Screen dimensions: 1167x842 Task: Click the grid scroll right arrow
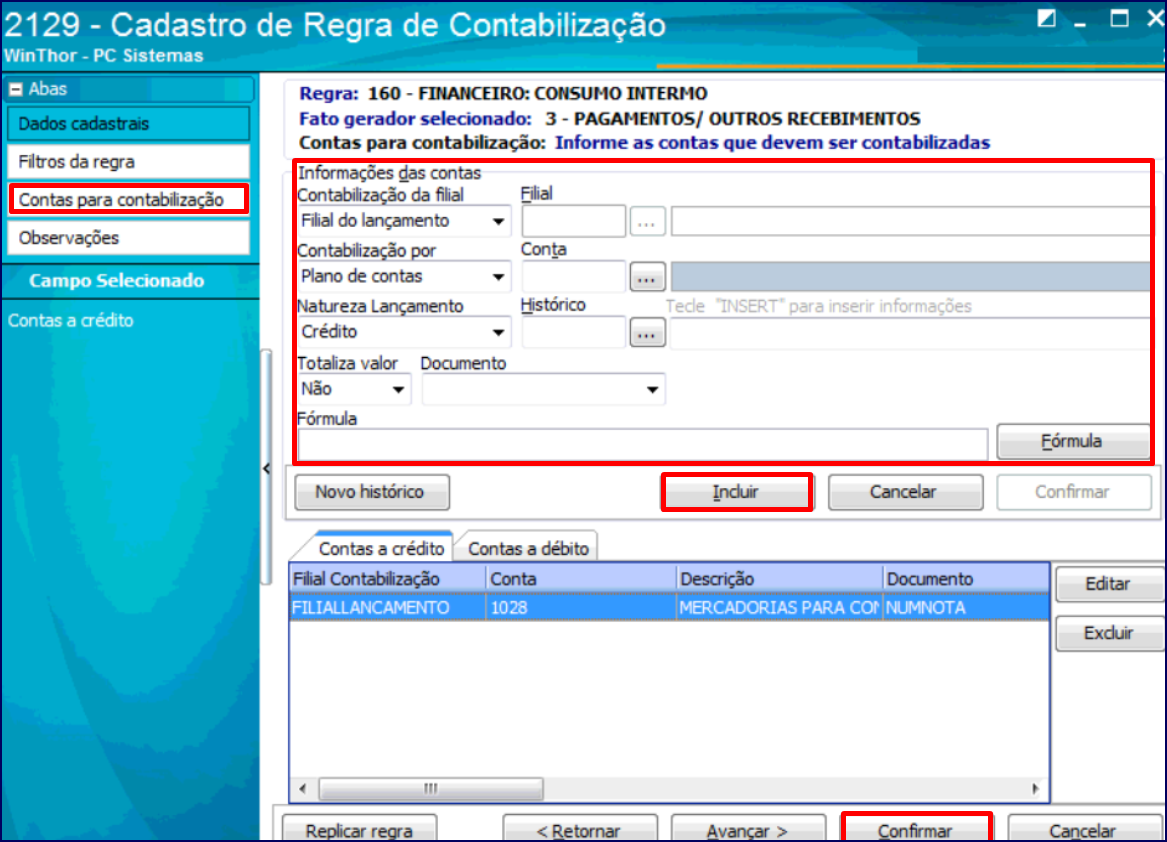click(1035, 788)
